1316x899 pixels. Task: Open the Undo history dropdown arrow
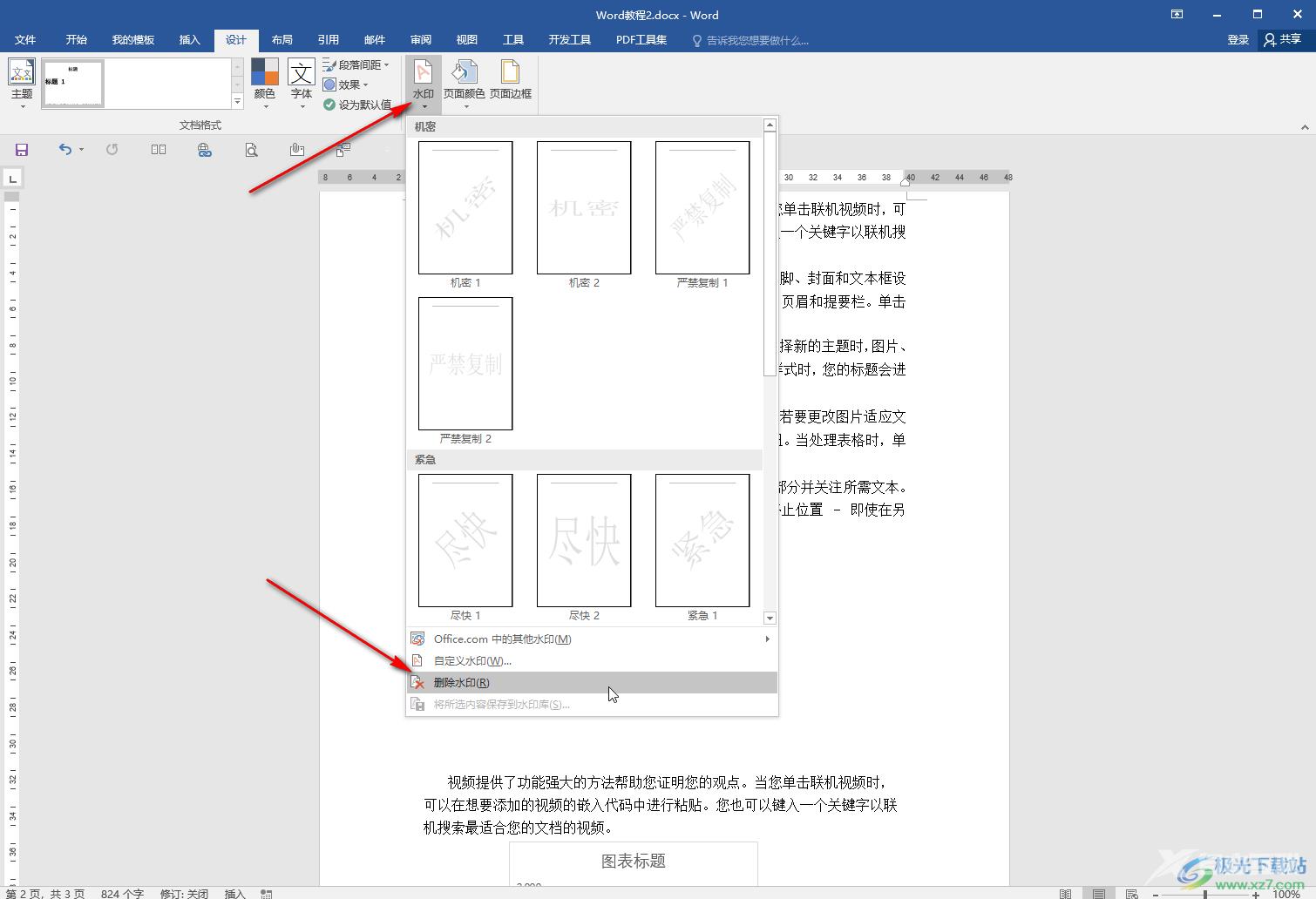81,150
